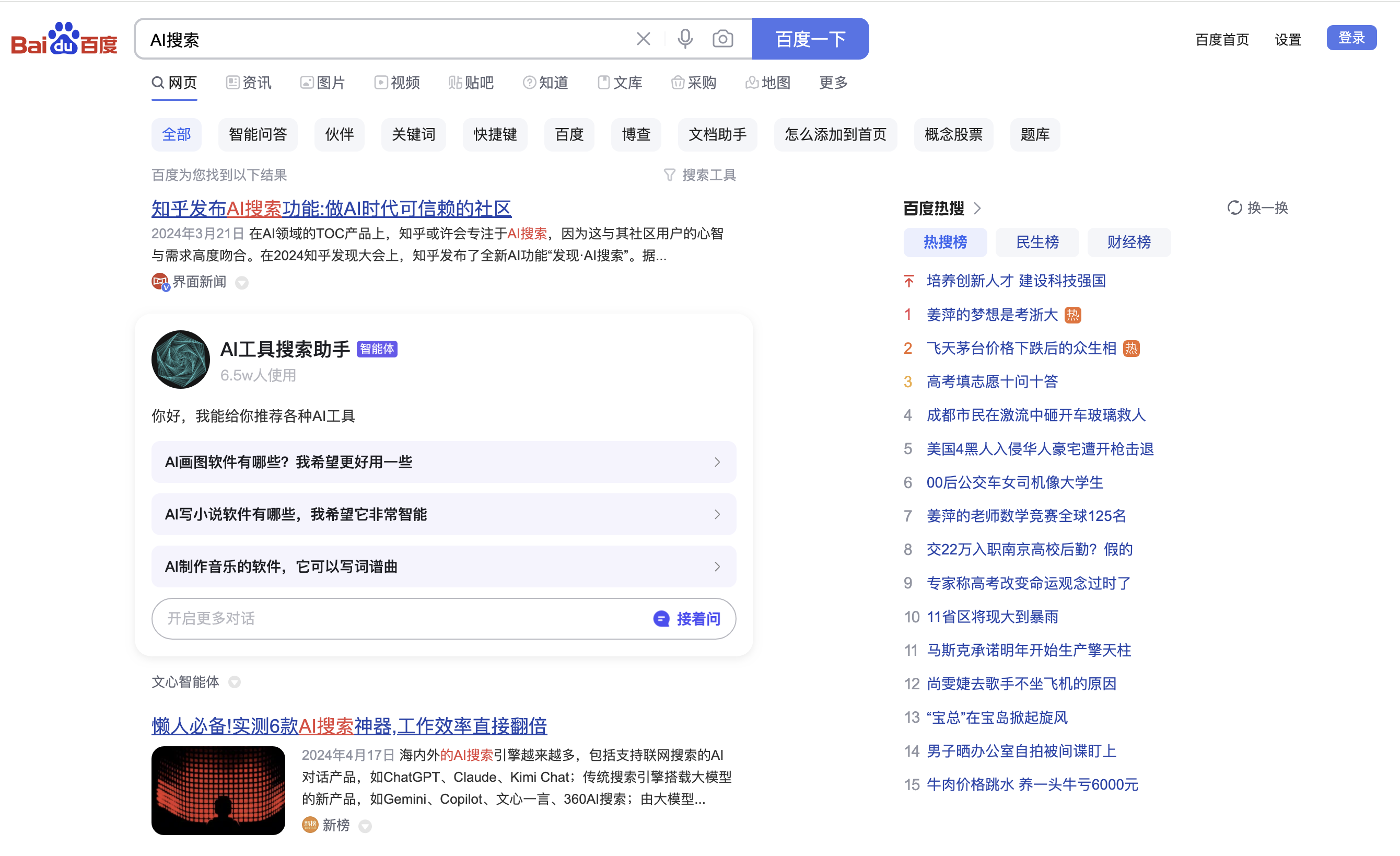Open the 设置 link at the top right
Image resolution: width=1400 pixels, height=856 pixels.
[x=1288, y=39]
